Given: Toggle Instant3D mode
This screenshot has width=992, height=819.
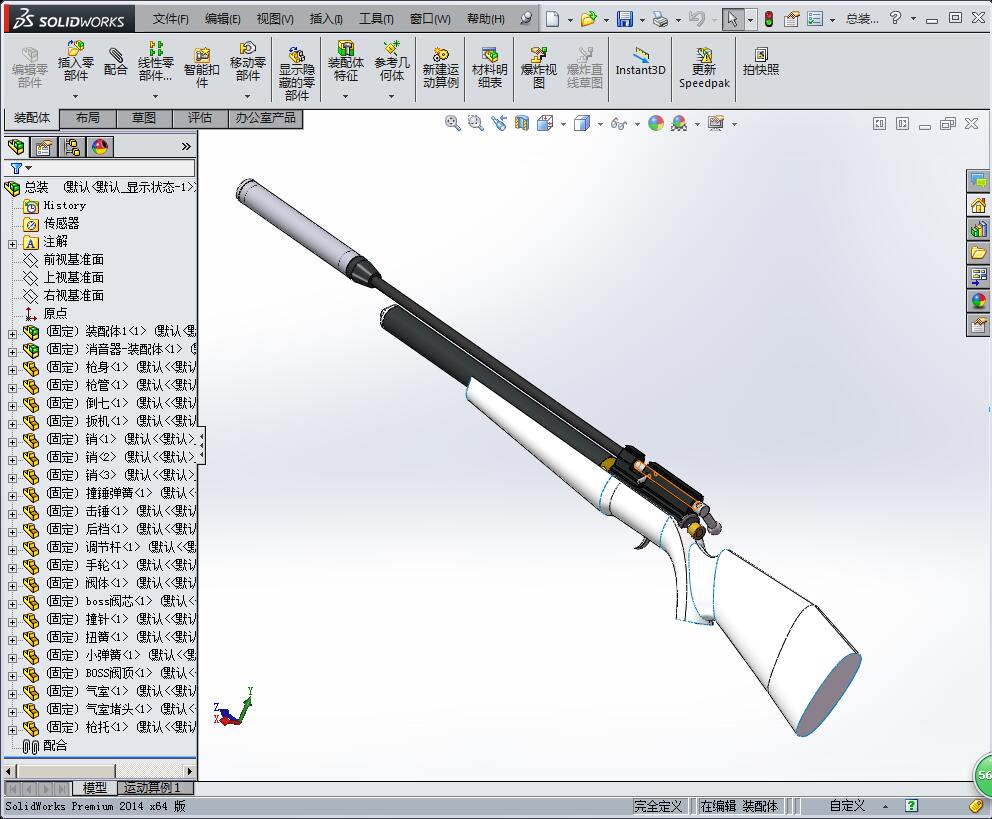Looking at the screenshot, I should pyautogui.click(x=640, y=61).
